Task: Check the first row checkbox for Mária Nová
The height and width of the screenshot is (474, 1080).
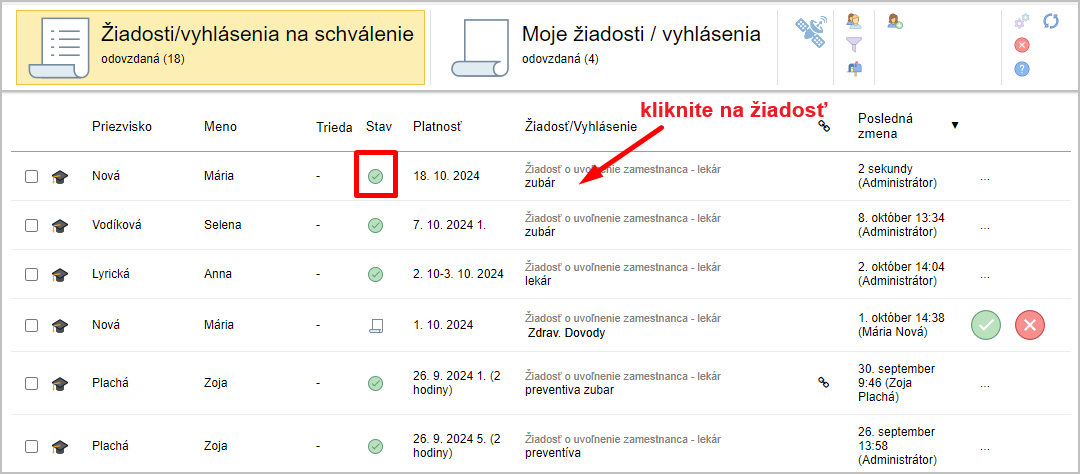Action: click(32, 176)
